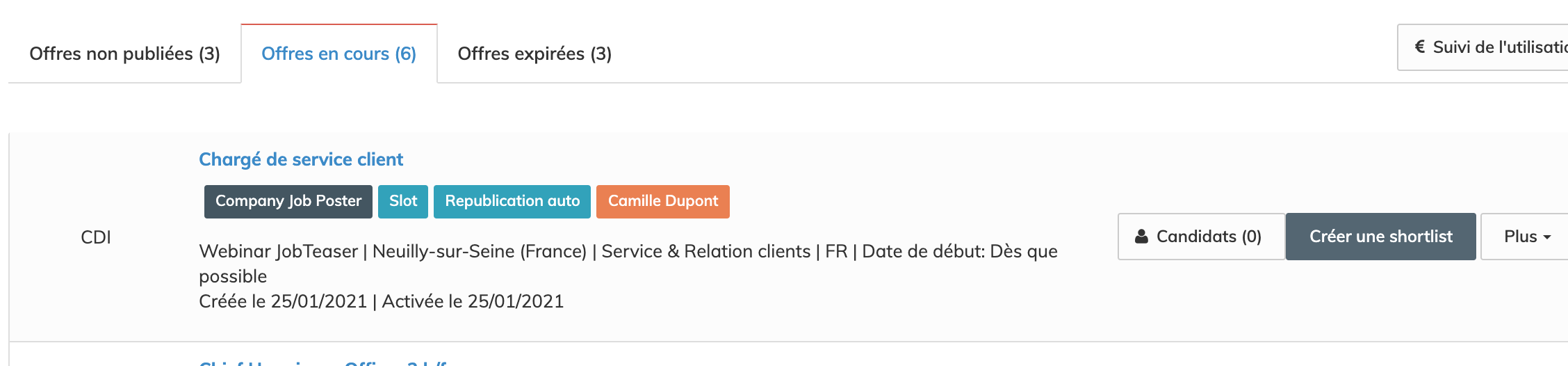1568x366 pixels.
Task: Click the word possible in the offer description
Action: (233, 276)
